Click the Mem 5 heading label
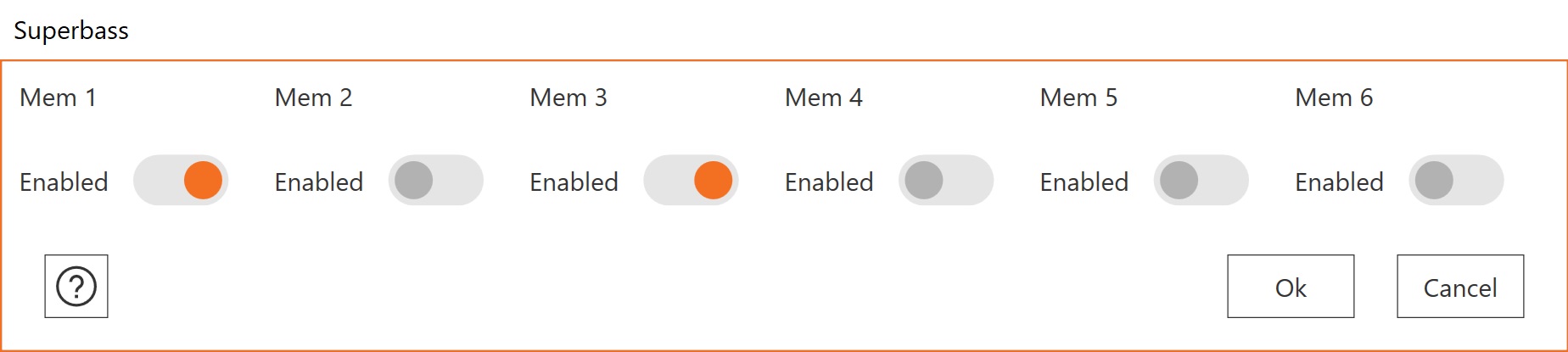The image size is (1568, 352). click(x=1078, y=98)
